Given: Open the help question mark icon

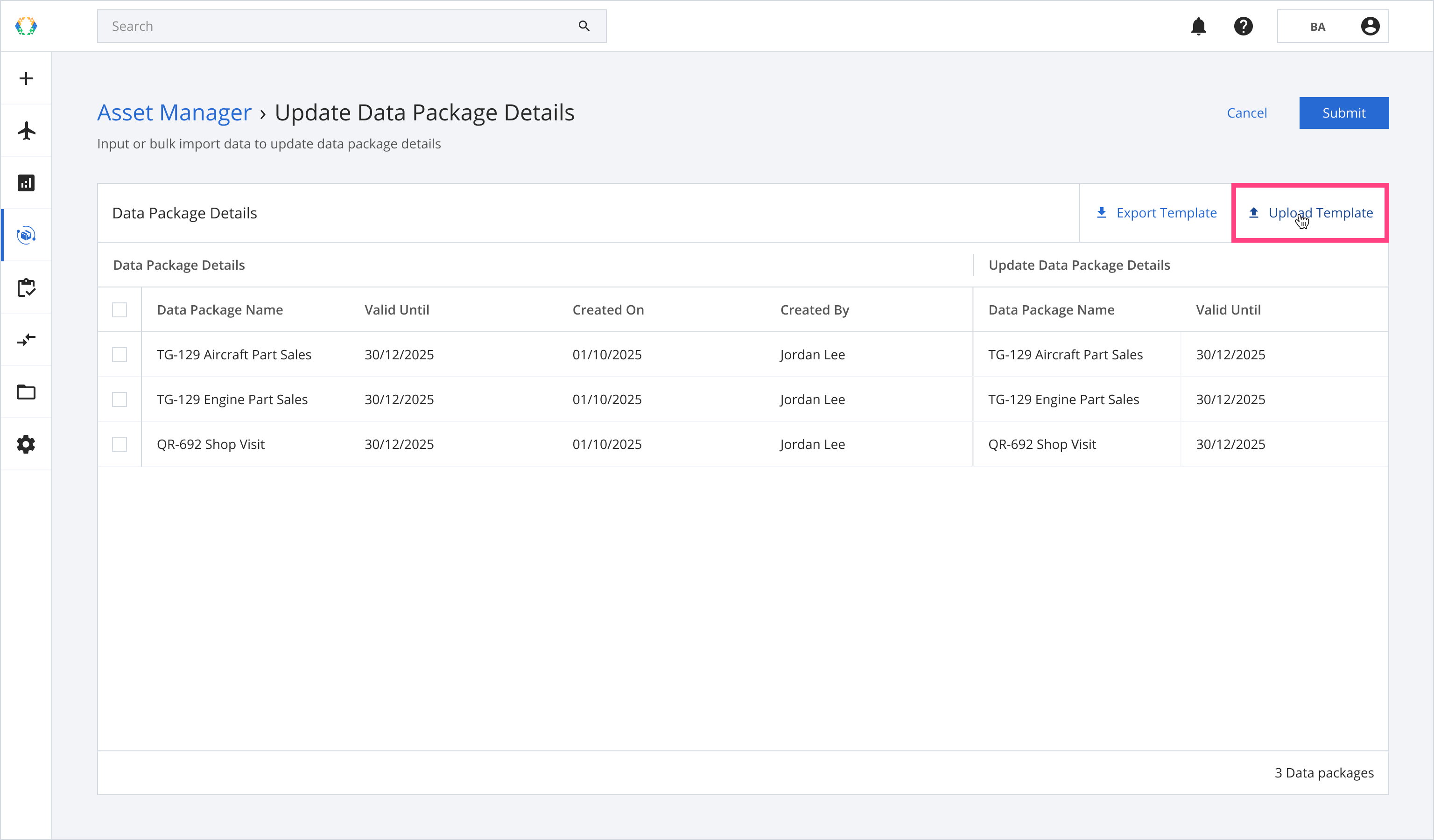Looking at the screenshot, I should pyautogui.click(x=1244, y=26).
